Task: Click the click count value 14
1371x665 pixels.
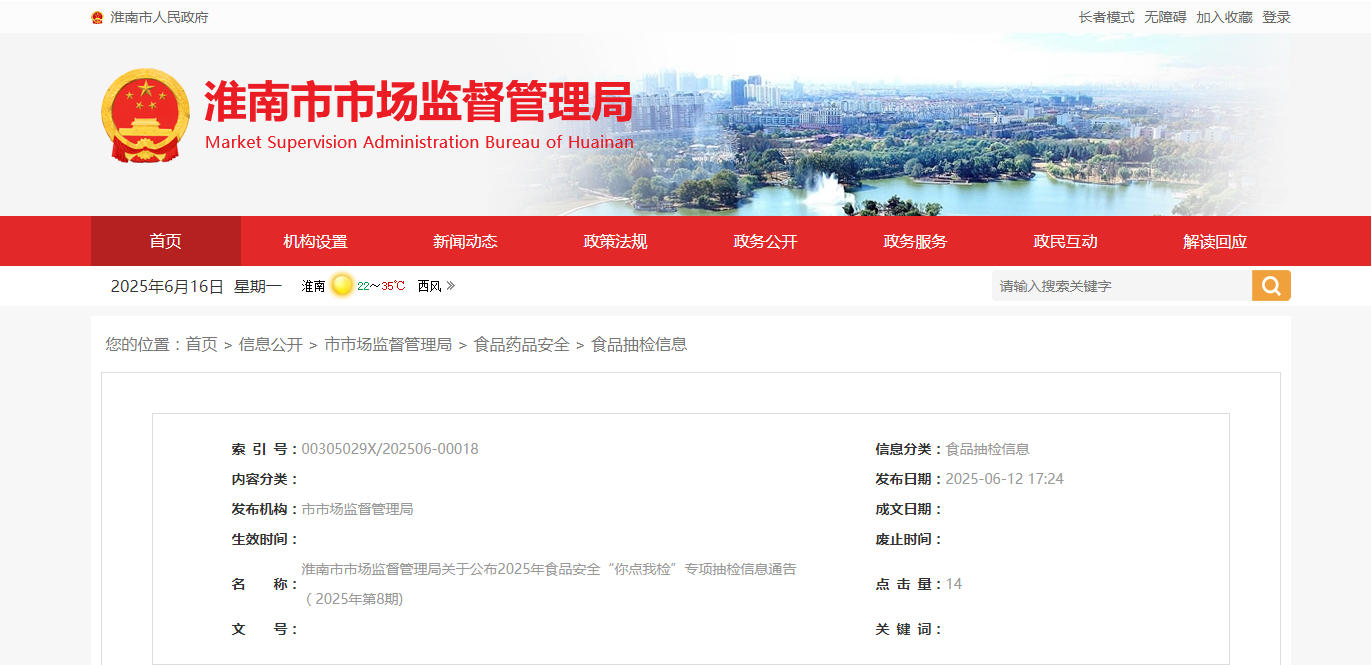Action: (x=954, y=584)
